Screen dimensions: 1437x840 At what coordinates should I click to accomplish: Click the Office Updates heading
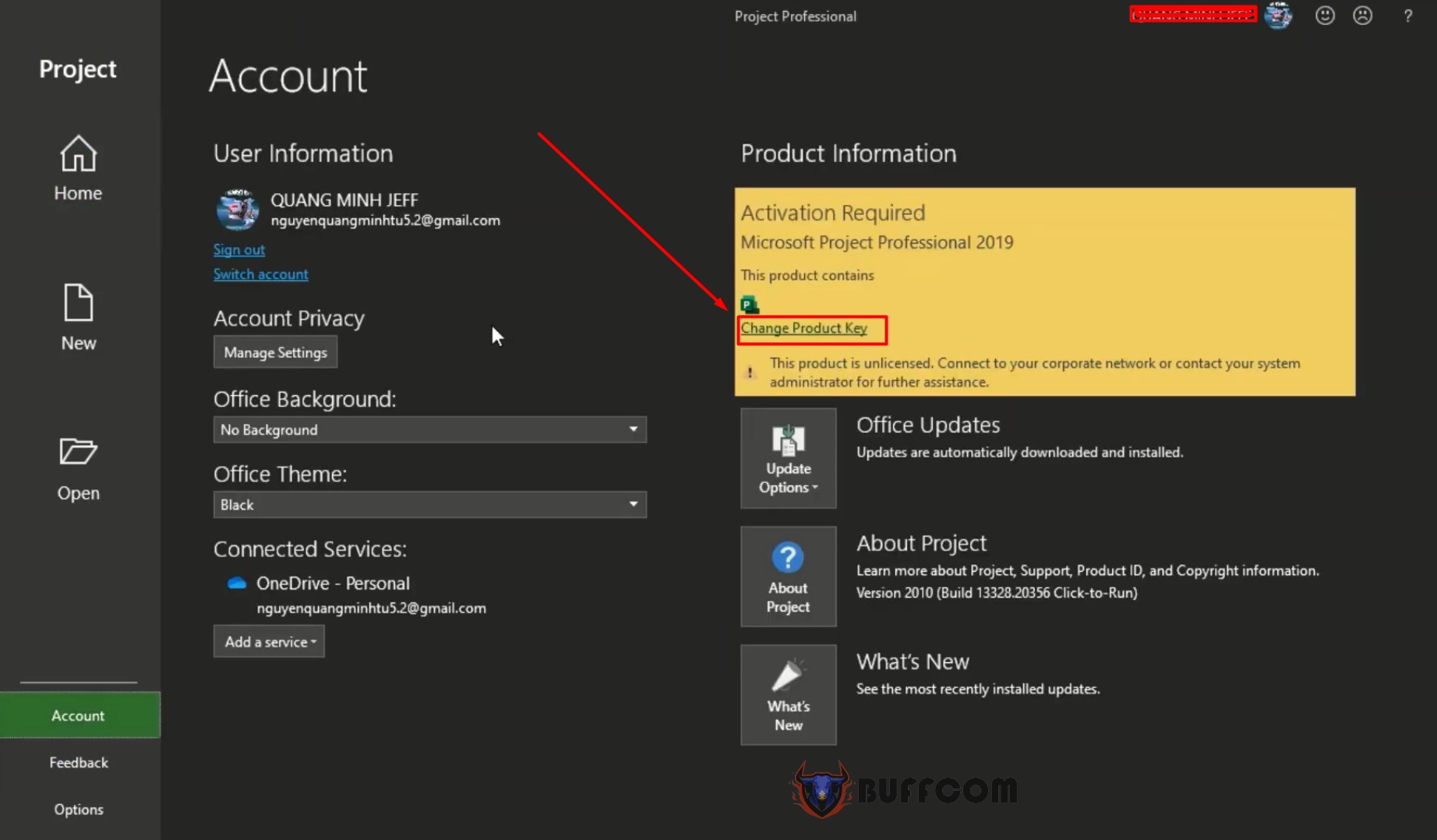tap(927, 425)
